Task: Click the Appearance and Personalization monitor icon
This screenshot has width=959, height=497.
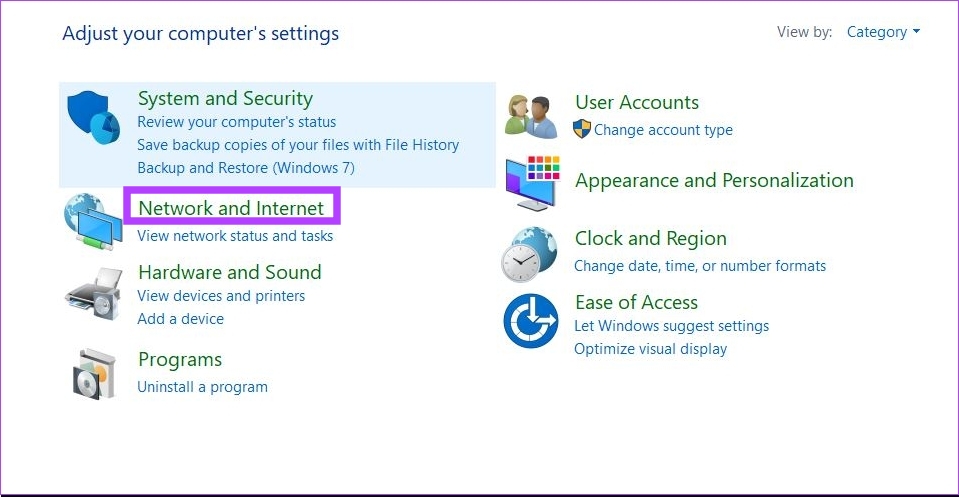Action: [x=532, y=183]
